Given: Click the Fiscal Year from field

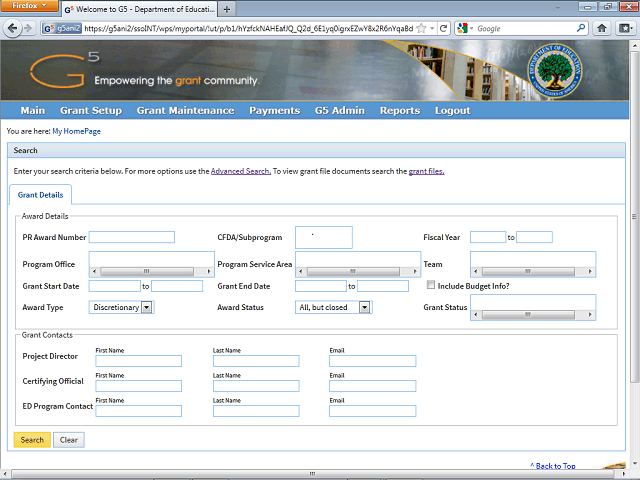Looking at the screenshot, I should coord(488,237).
